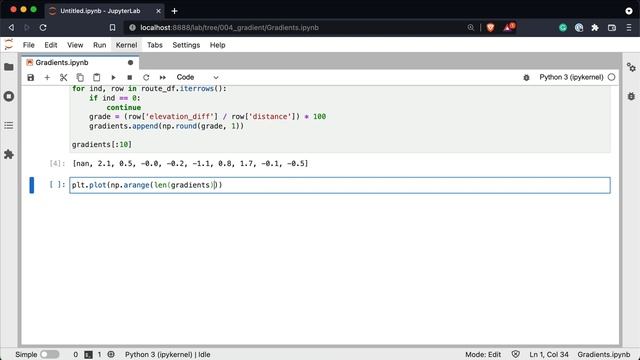Open running terminals and kernels sidebar
Viewport: 640px width, 360px height.
pos(9,96)
